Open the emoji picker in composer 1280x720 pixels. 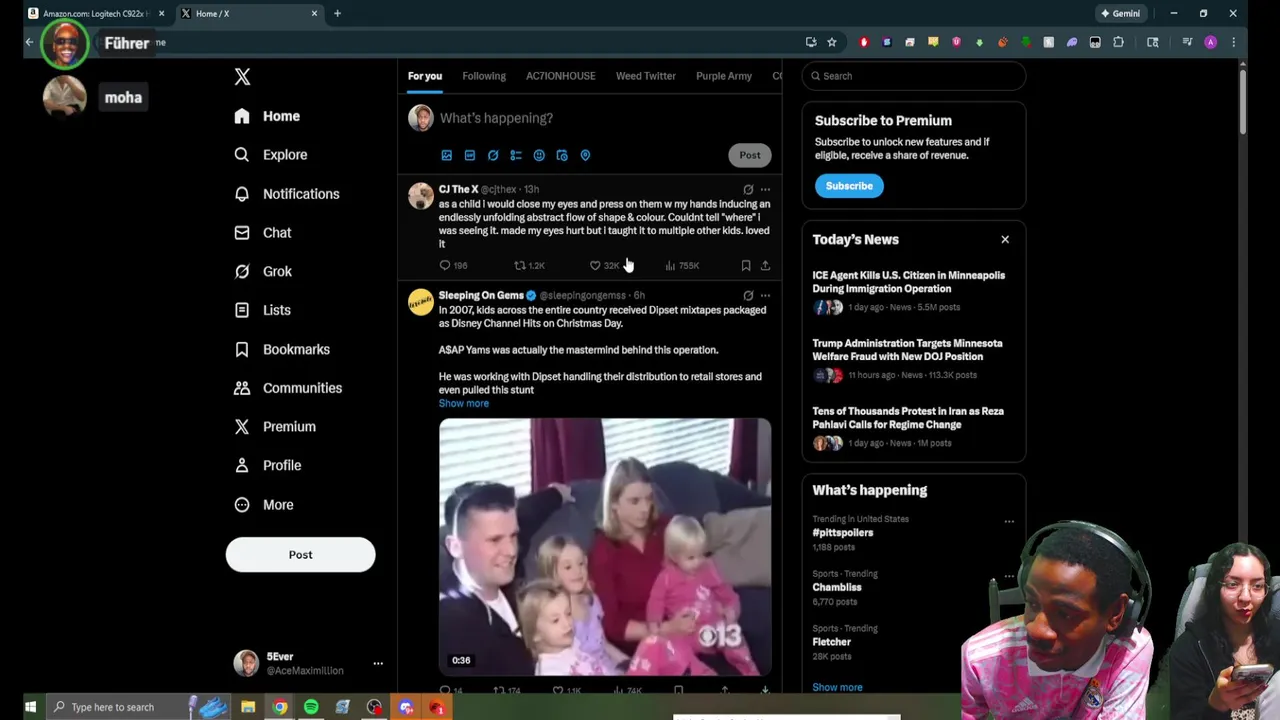point(539,155)
